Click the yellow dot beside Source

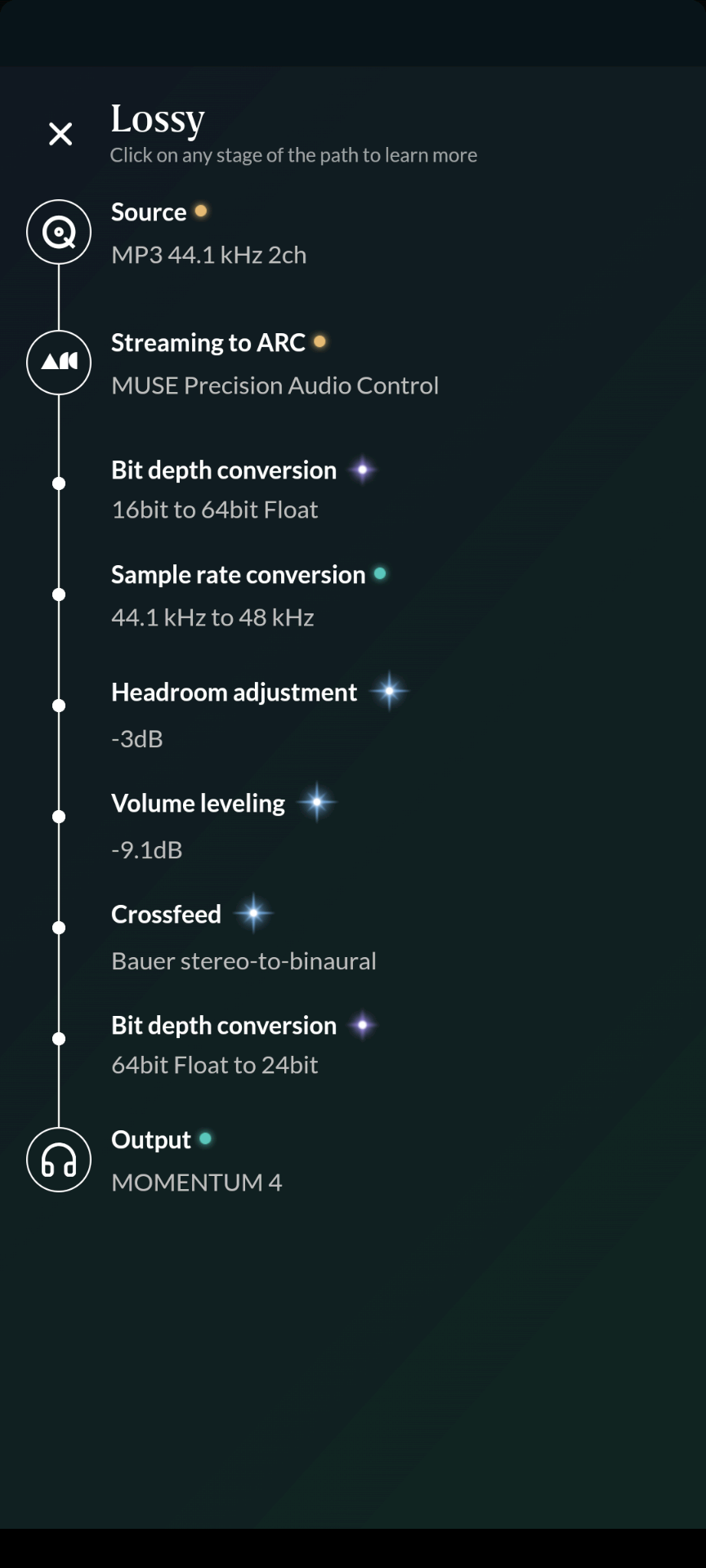click(x=201, y=211)
